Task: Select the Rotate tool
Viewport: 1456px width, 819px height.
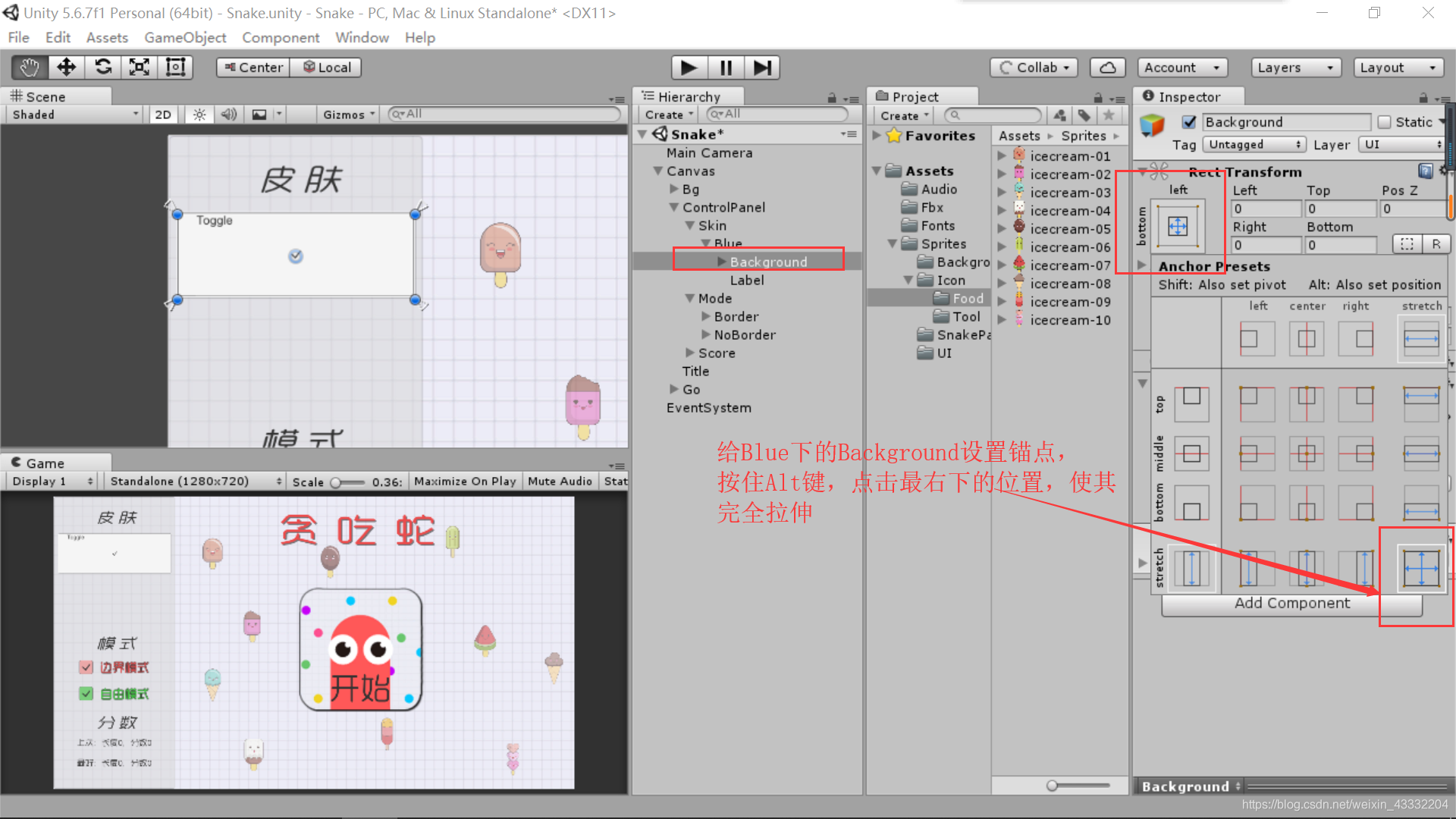Action: coord(103,67)
